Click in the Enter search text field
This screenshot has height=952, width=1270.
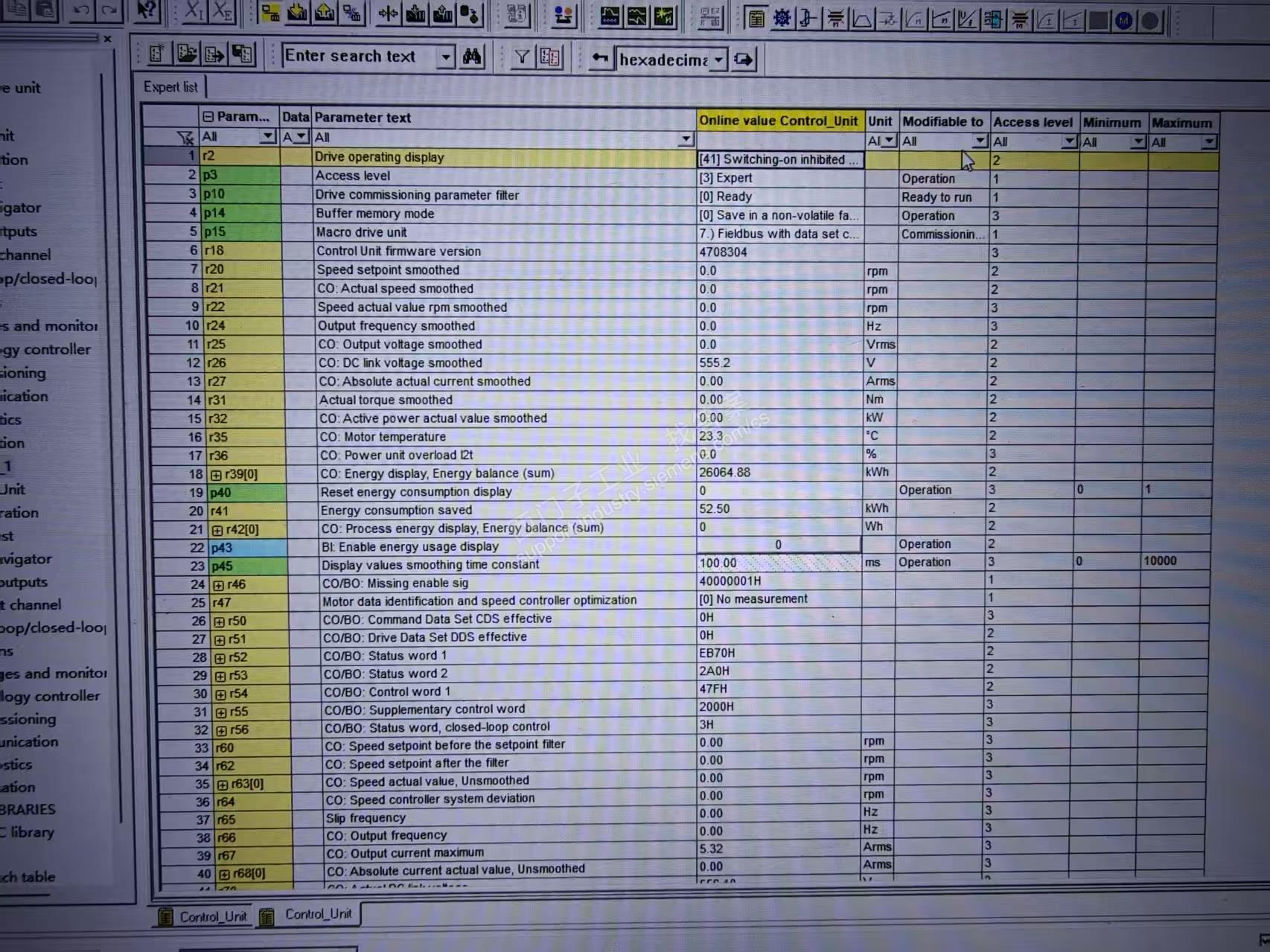360,57
